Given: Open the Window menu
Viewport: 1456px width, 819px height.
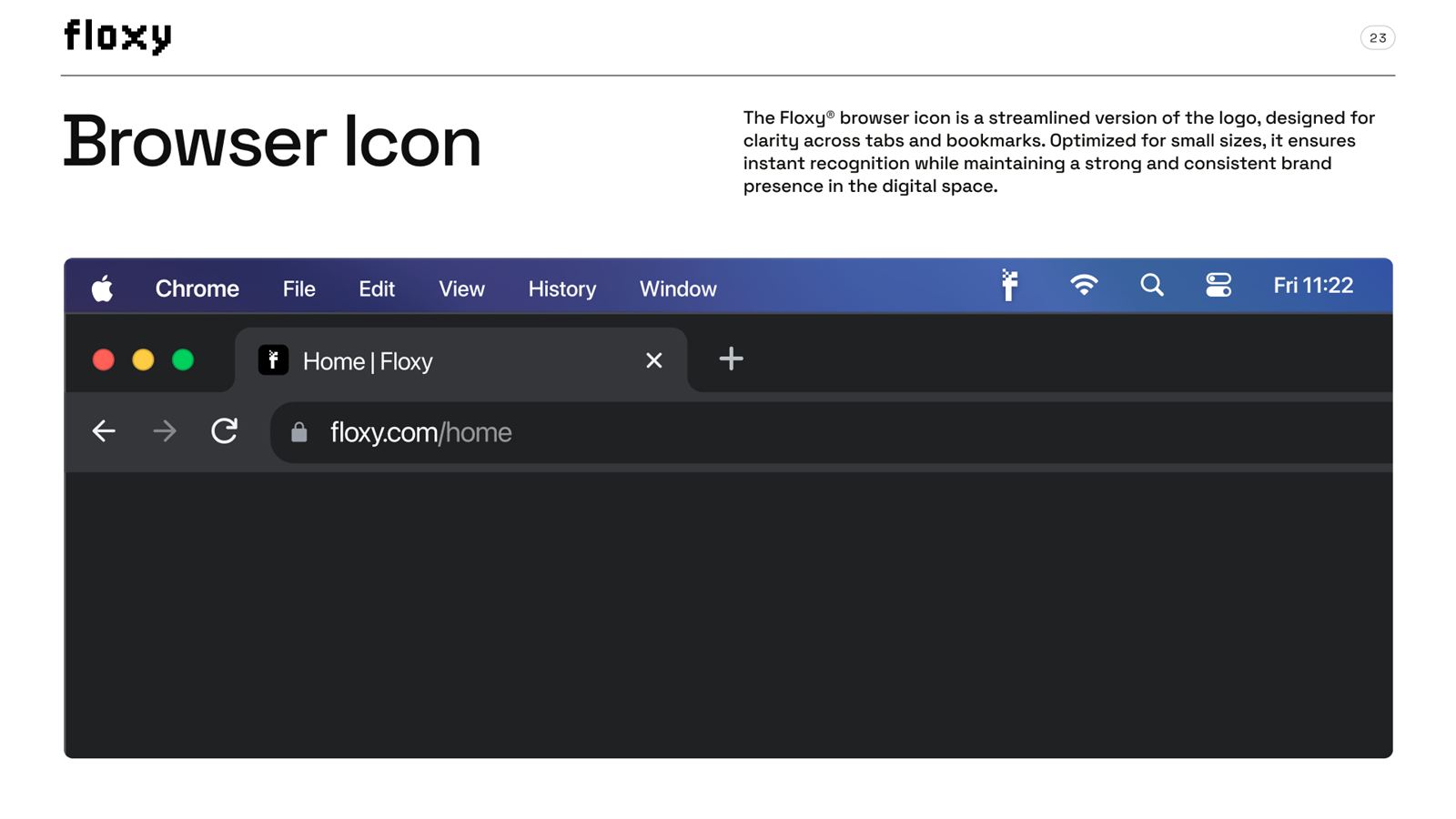Looking at the screenshot, I should [678, 288].
